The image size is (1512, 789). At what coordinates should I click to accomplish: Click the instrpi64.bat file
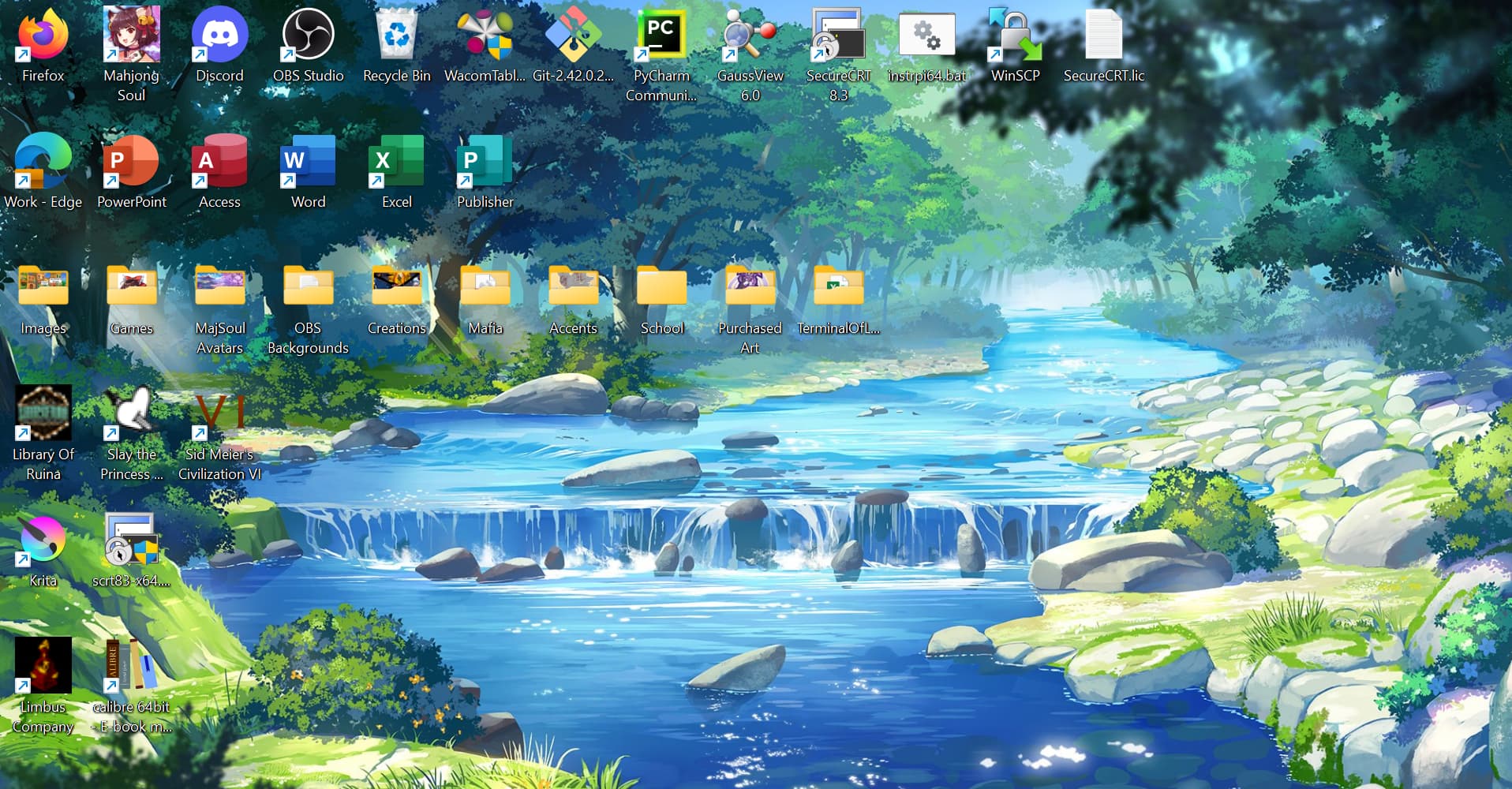point(926,36)
